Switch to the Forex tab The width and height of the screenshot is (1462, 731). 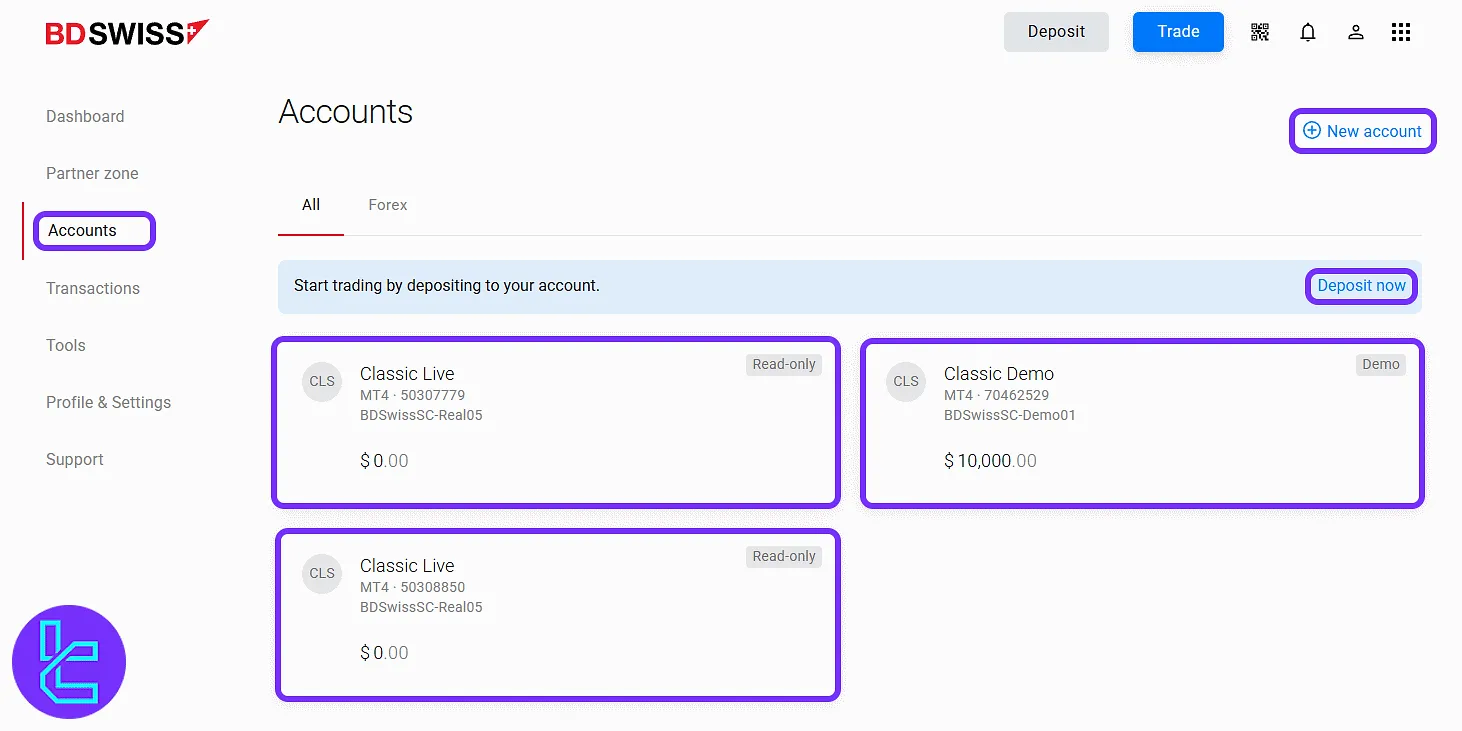(388, 205)
